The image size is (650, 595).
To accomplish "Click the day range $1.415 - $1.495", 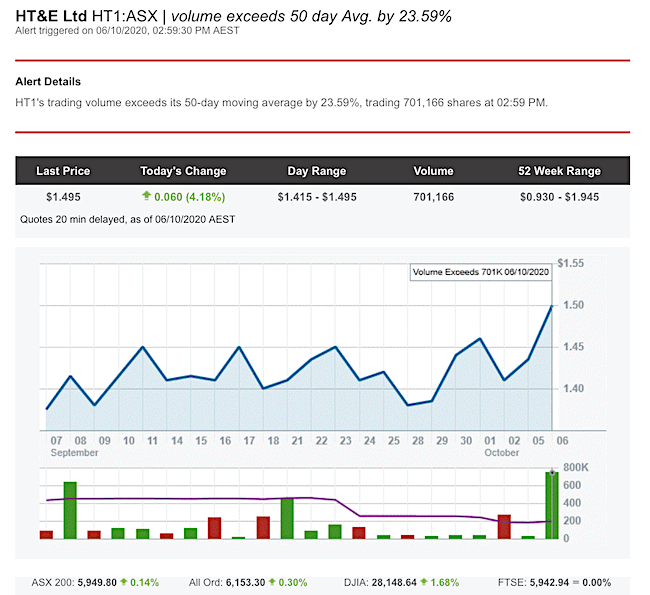I will coord(317,197).
